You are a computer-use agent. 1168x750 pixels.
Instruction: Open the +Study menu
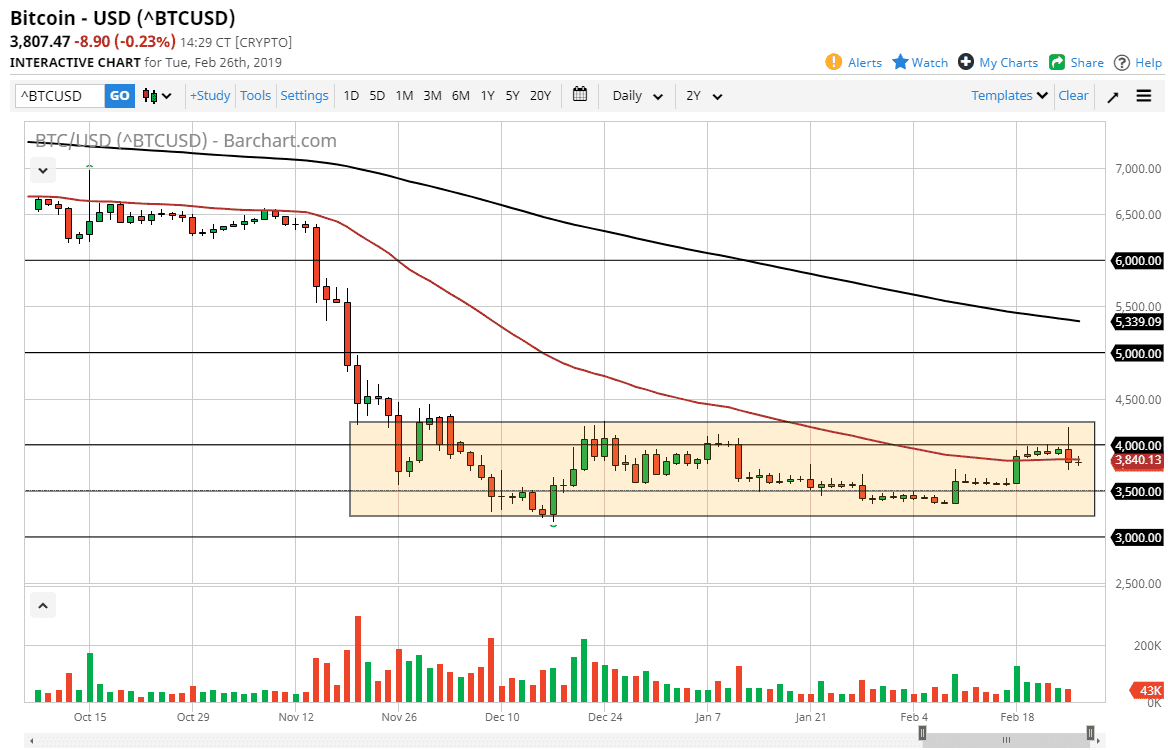click(x=209, y=95)
